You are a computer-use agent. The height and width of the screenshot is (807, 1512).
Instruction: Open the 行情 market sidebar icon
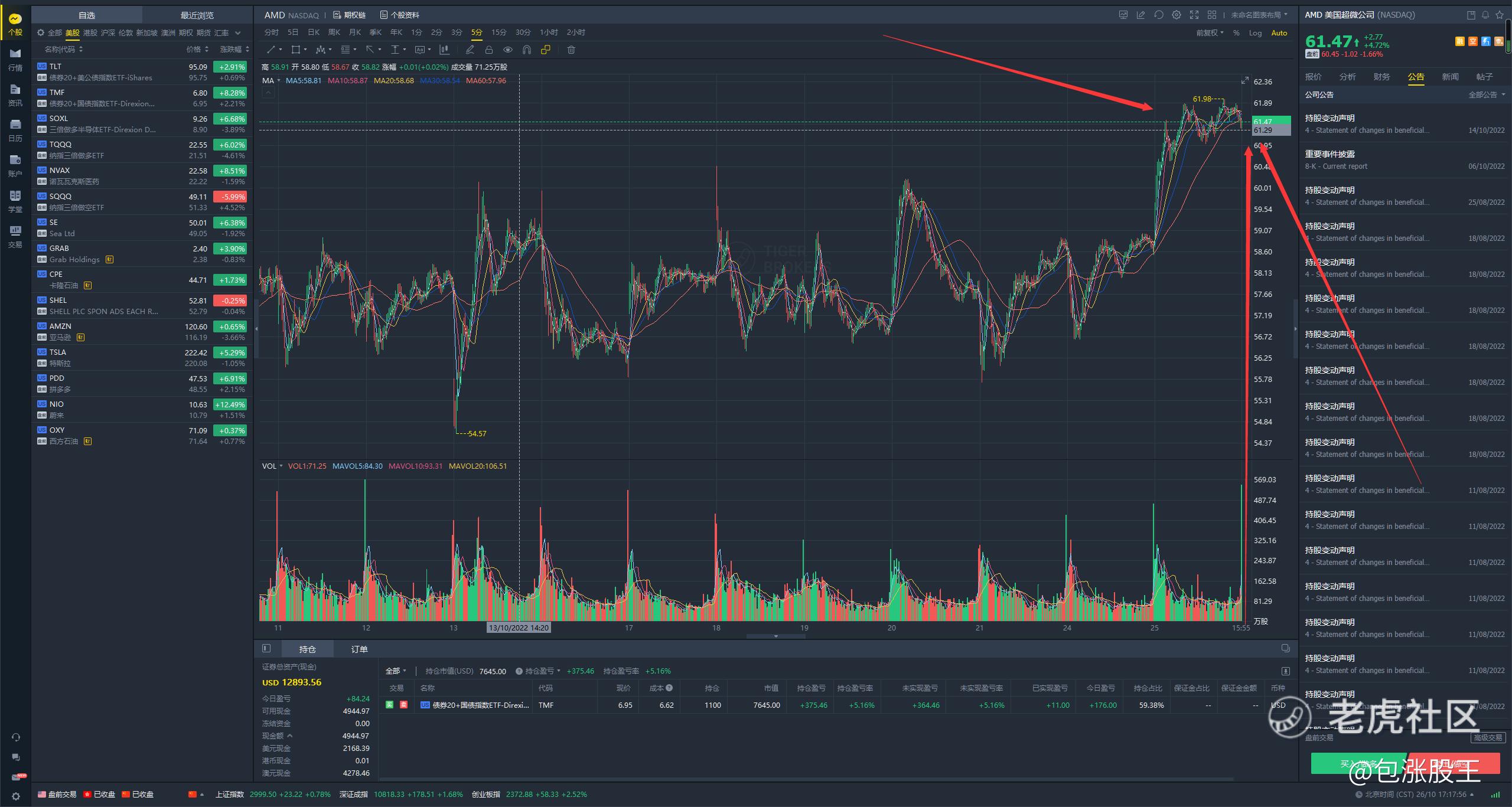[x=15, y=59]
